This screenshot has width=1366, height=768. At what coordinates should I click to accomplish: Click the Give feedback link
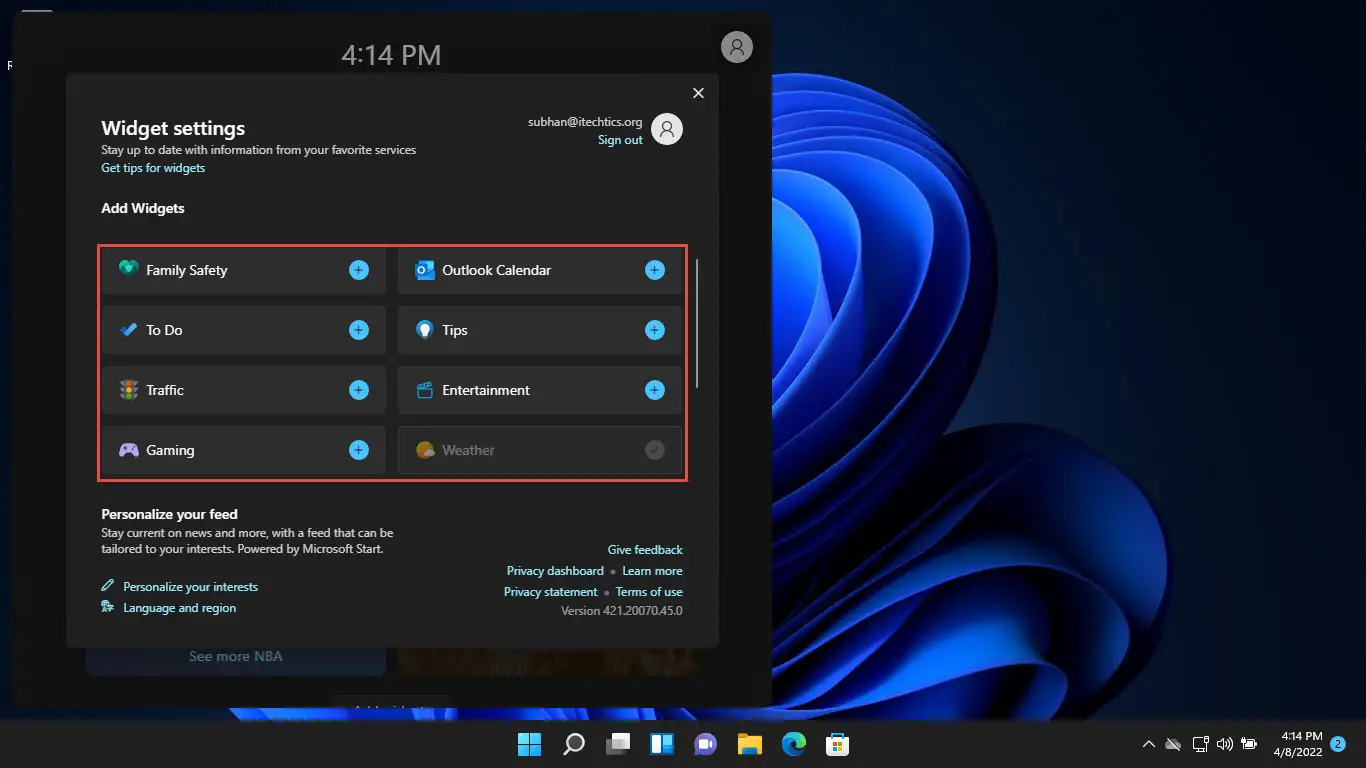pos(645,550)
